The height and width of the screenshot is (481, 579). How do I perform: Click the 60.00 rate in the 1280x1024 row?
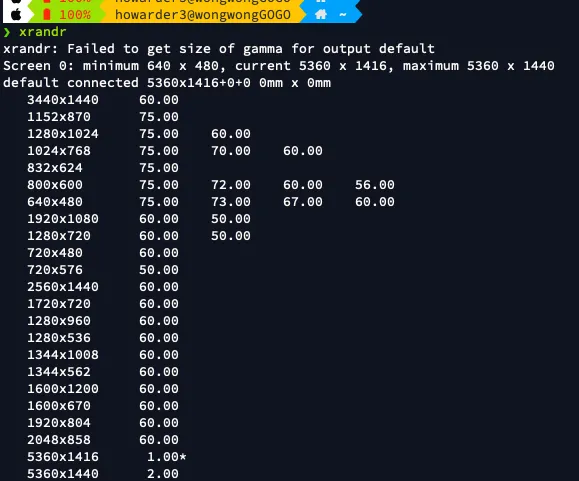pos(231,134)
